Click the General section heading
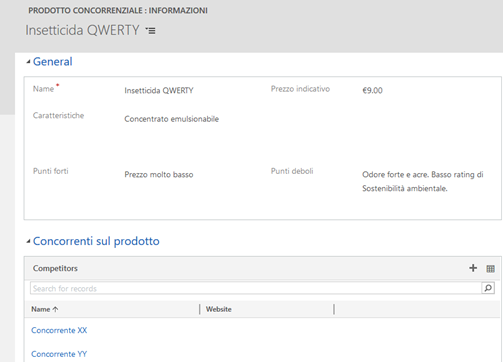 click(x=53, y=62)
